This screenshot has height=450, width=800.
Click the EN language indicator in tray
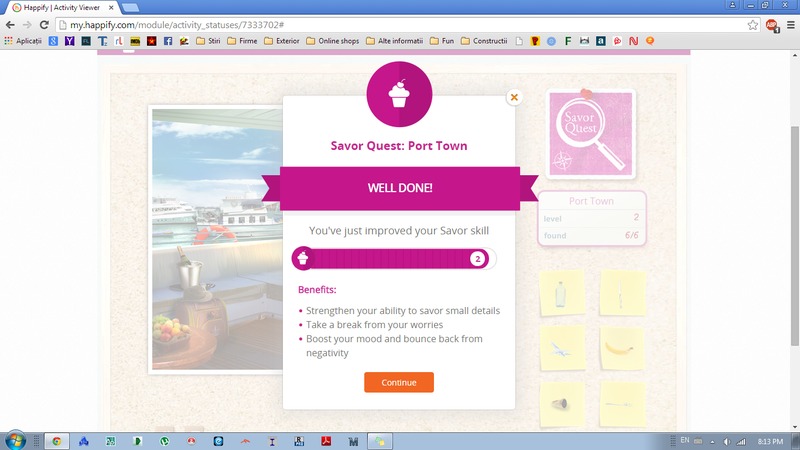click(685, 440)
